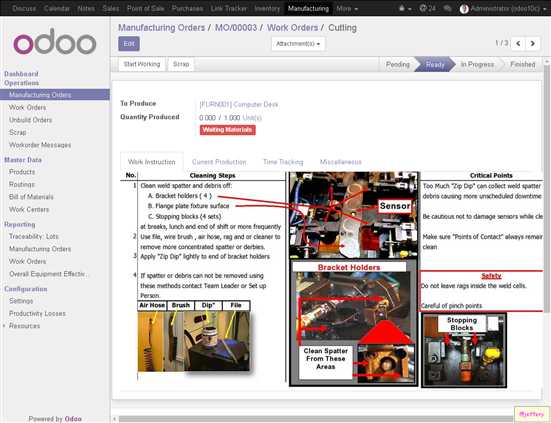Click the Manufacturing Orders breadcrumb
The height and width of the screenshot is (423, 551).
click(x=161, y=28)
